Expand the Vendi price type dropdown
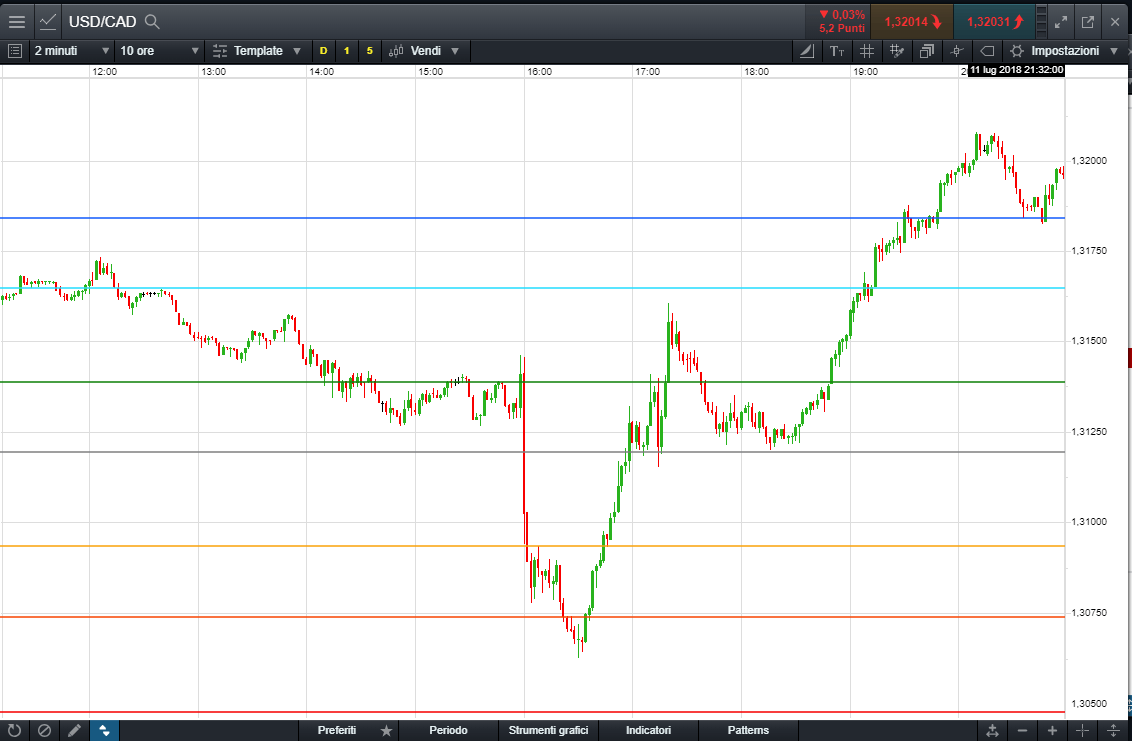Viewport: 1132px width, 741px height. click(455, 51)
